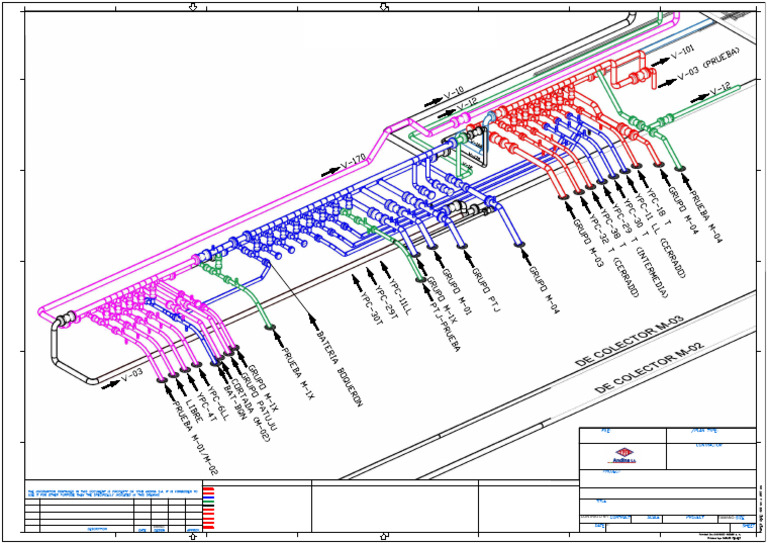Select the YPC-11 LL (CERRADO) label

(660, 237)
